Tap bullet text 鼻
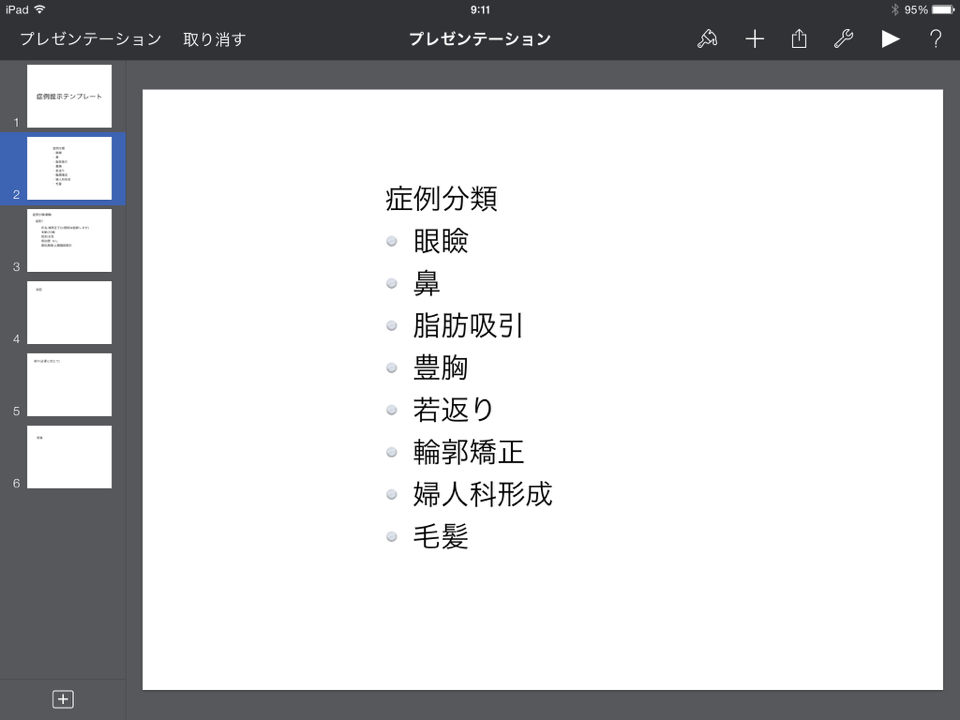The width and height of the screenshot is (960, 720). pyautogui.click(x=427, y=283)
